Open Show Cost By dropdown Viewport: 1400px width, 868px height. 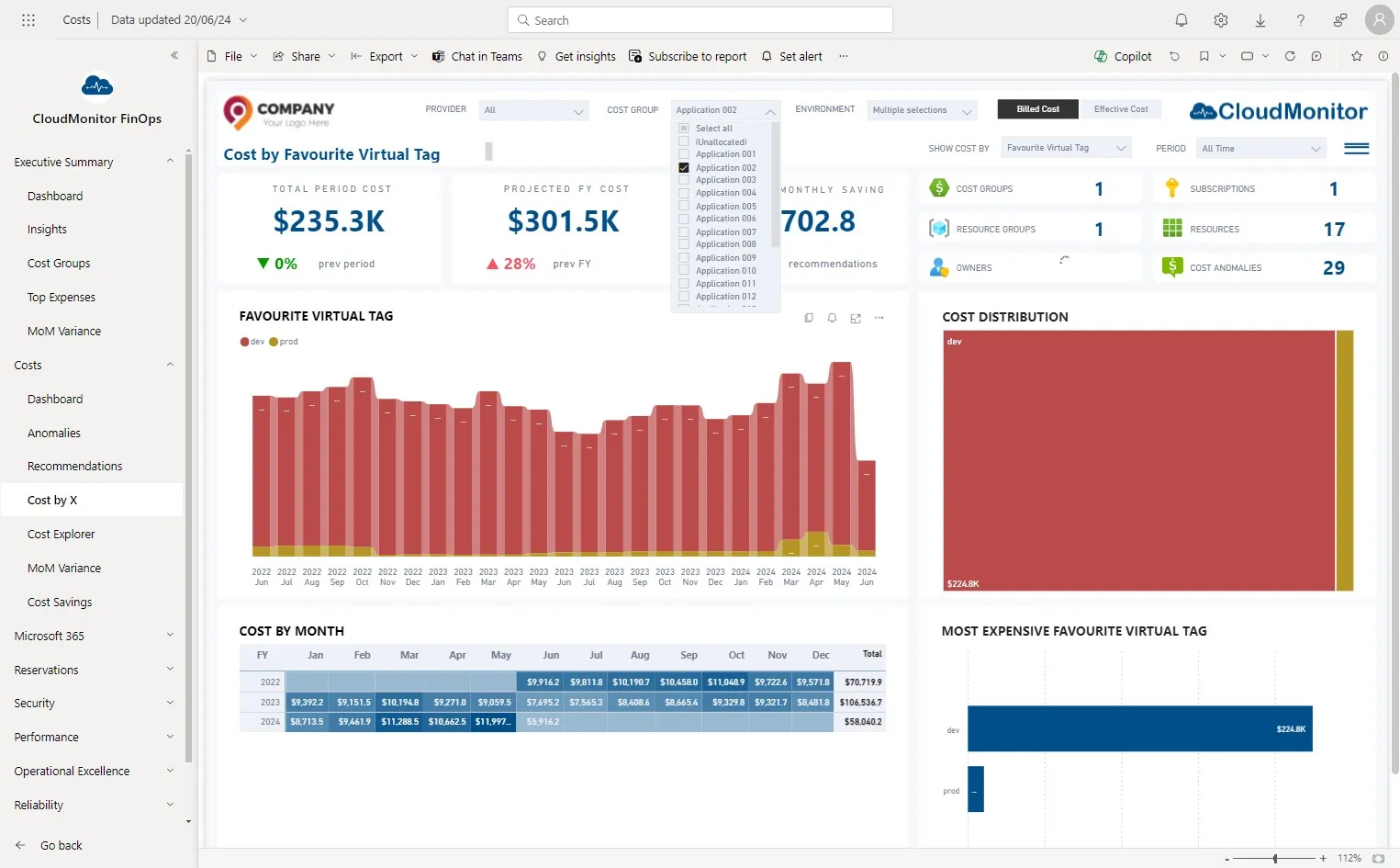pyautogui.click(x=1066, y=148)
